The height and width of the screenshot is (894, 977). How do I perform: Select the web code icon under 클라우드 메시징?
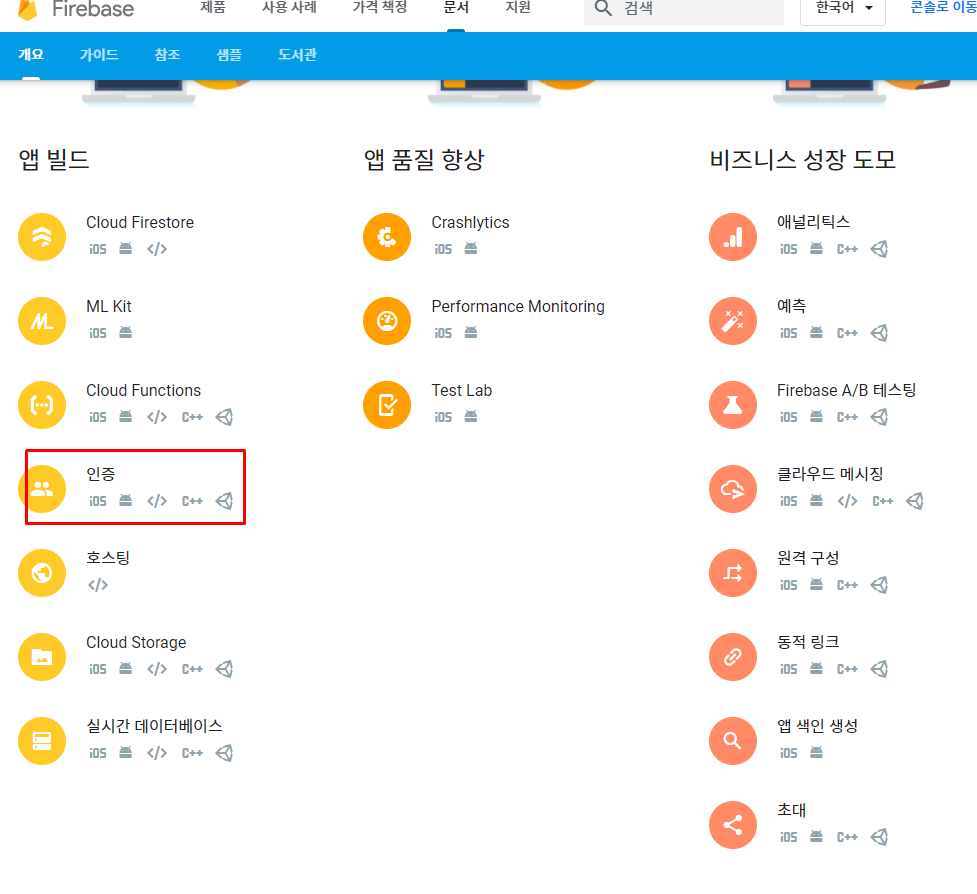(x=847, y=501)
